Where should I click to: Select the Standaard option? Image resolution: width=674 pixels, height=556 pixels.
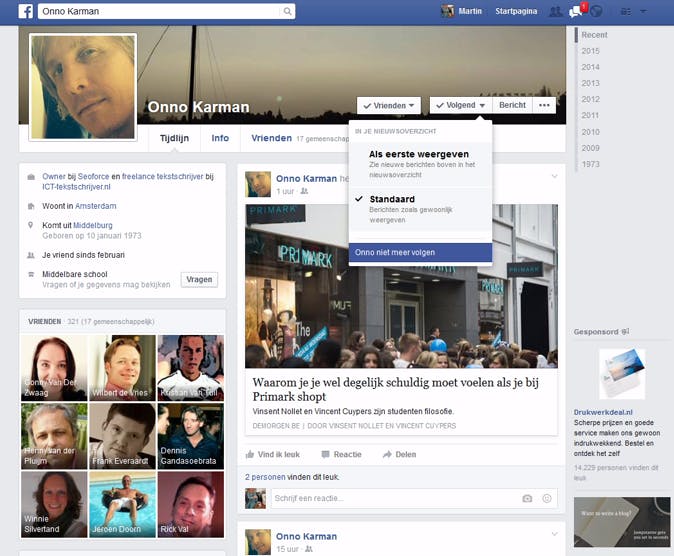point(420,209)
